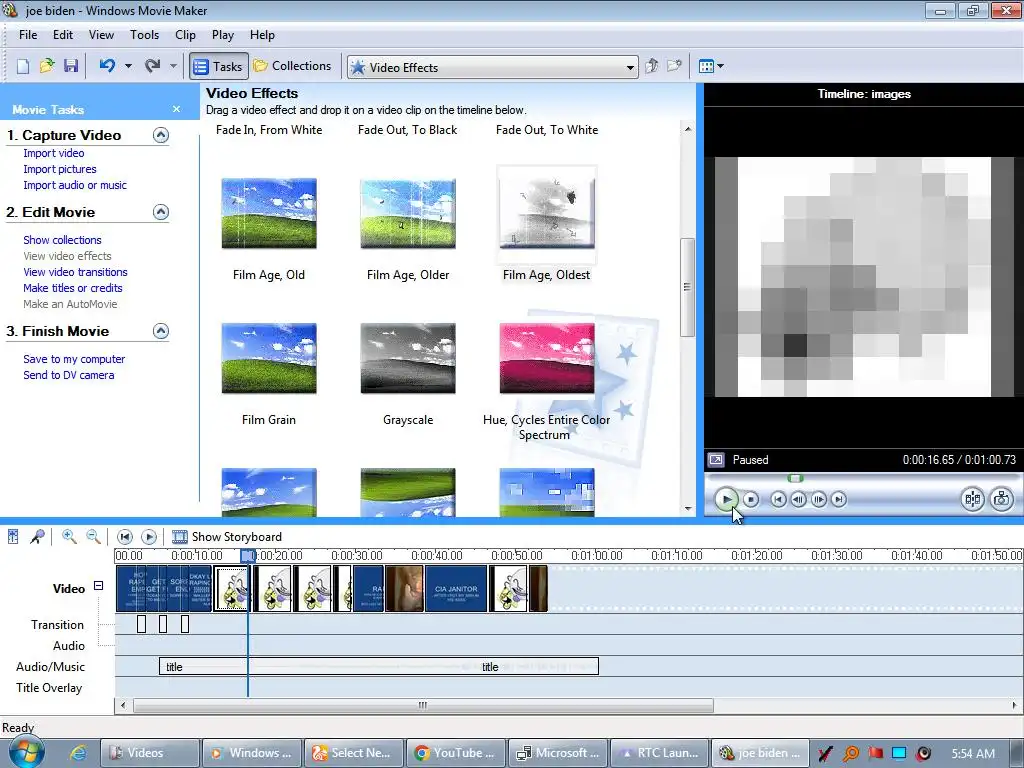
Task: Click the Rewind Timeline button
Action: pos(124,537)
